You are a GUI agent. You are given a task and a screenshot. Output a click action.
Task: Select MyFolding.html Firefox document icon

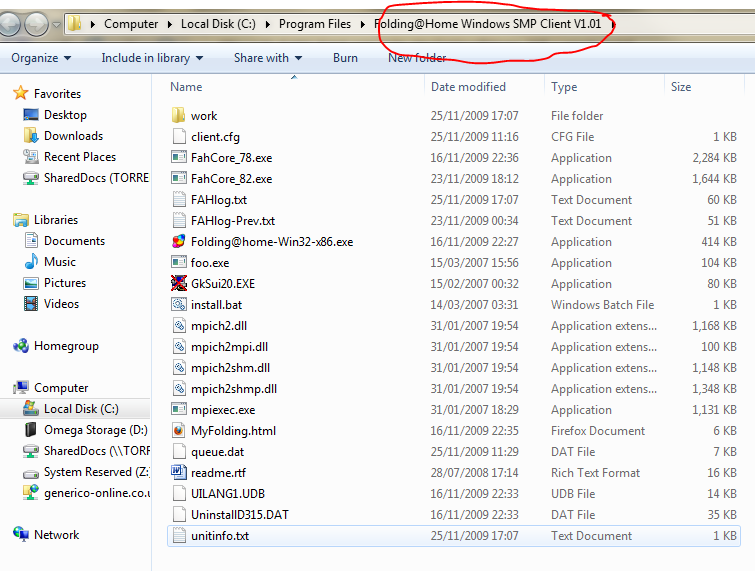[x=179, y=430]
